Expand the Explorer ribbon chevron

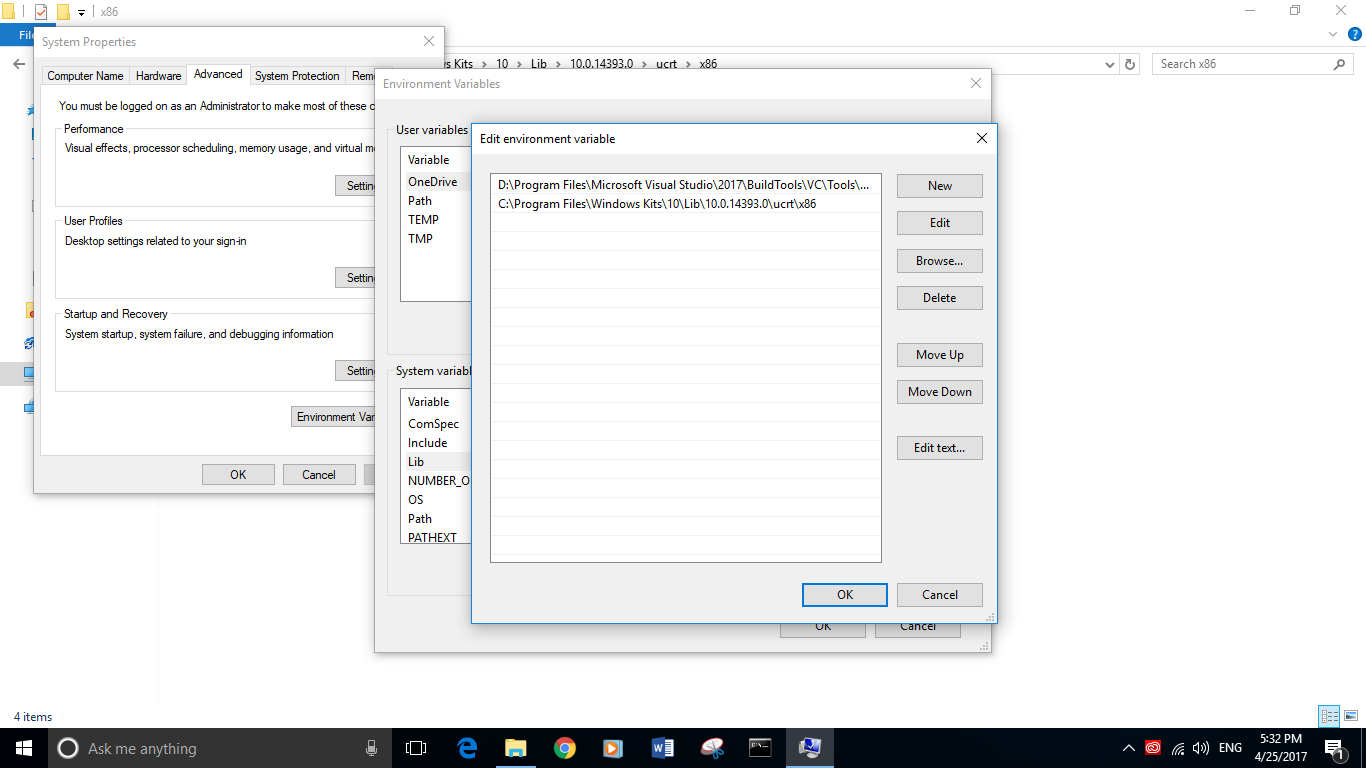tap(1332, 34)
